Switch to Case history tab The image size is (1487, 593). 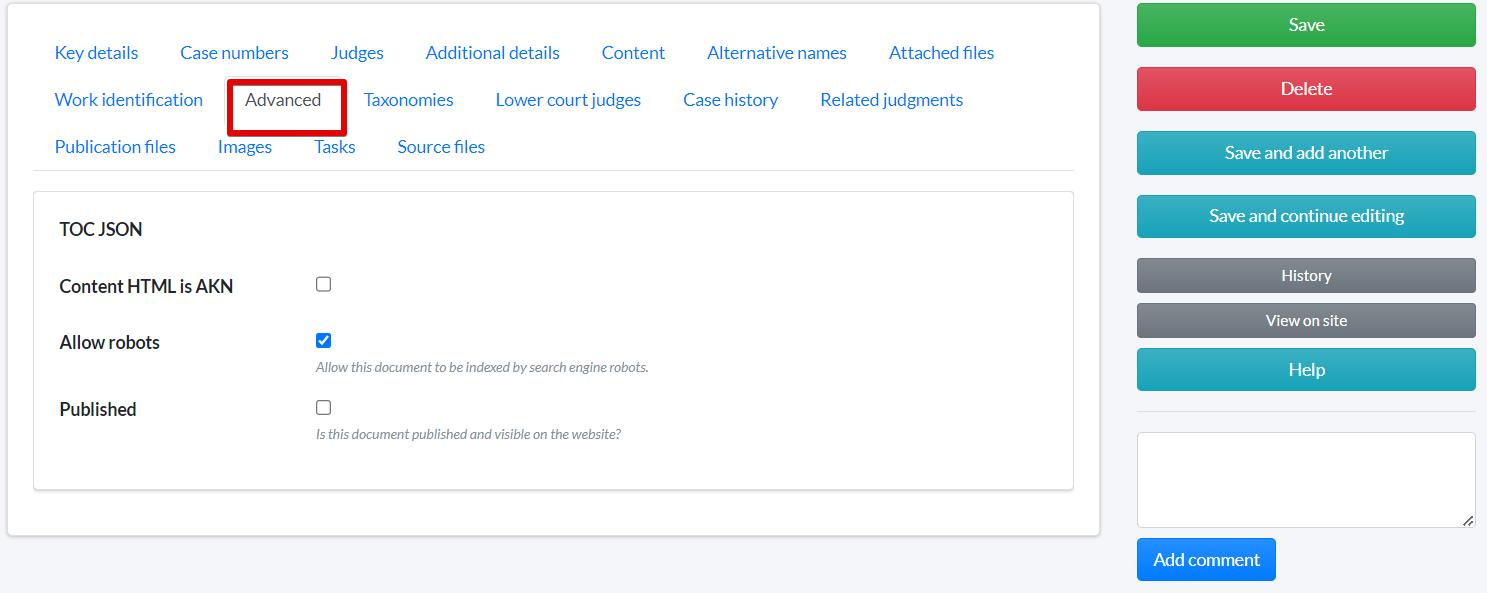point(730,100)
